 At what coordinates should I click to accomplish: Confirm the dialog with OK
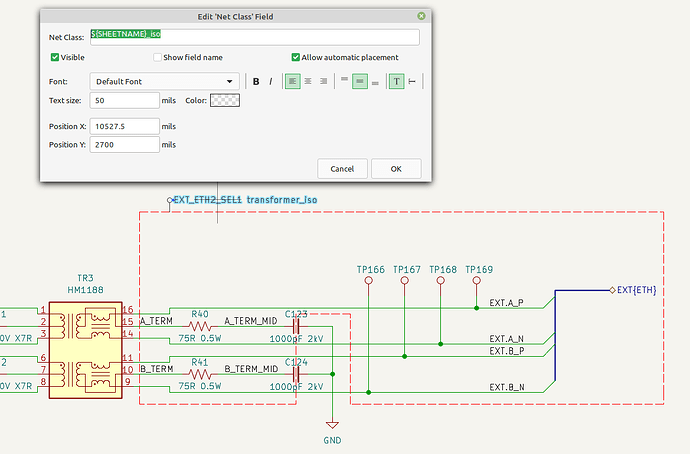(x=396, y=168)
